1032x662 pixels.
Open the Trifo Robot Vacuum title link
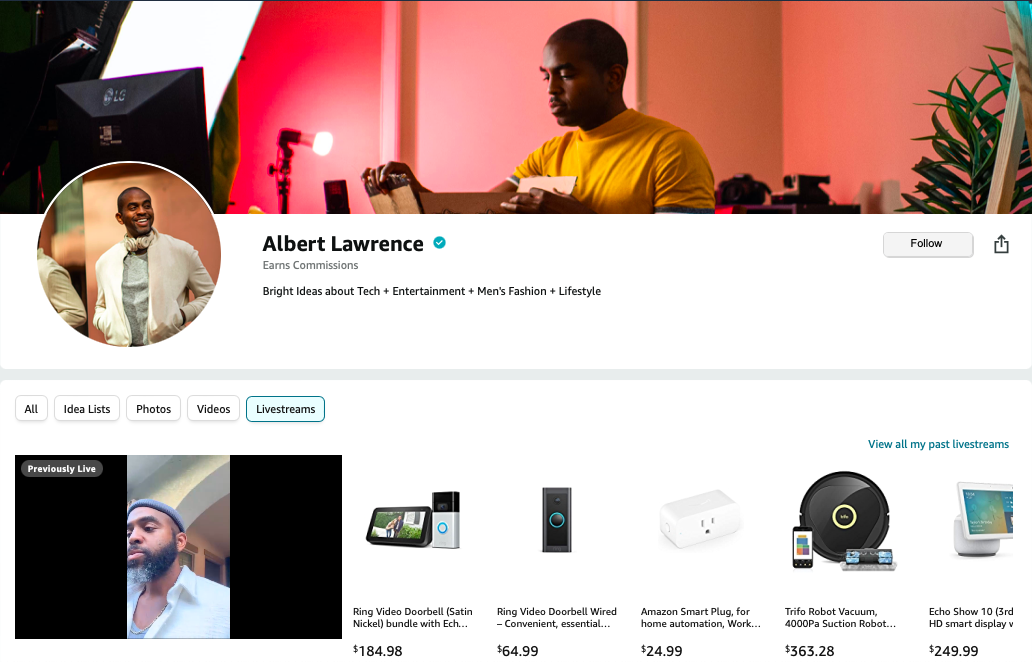click(840, 617)
